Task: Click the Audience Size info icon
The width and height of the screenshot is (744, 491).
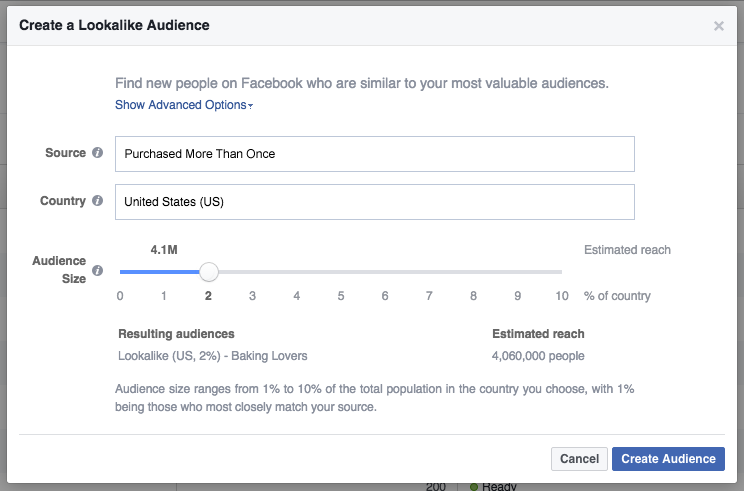Action: pyautogui.click(x=97, y=270)
